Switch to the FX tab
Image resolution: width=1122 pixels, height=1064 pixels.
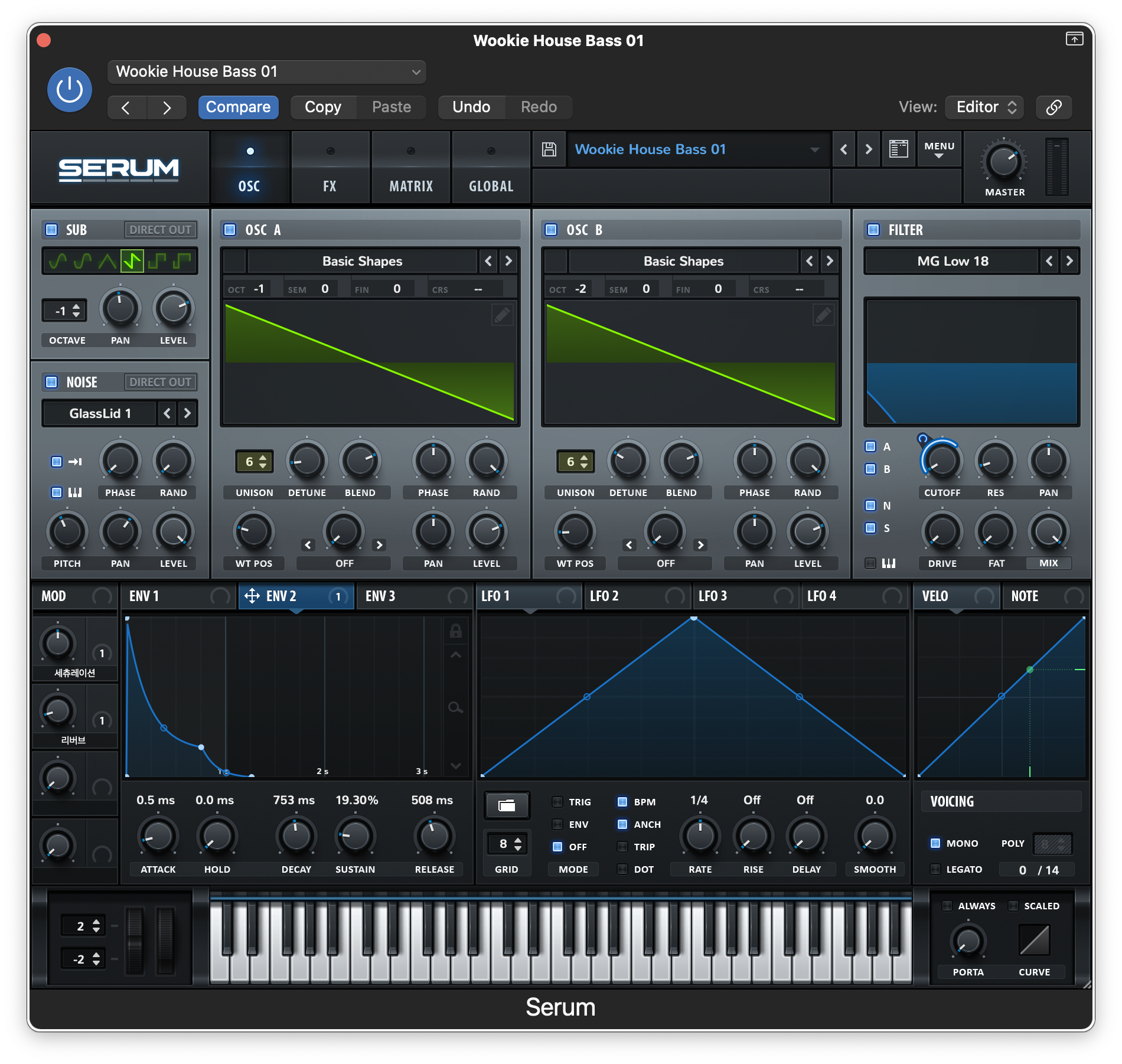click(330, 168)
